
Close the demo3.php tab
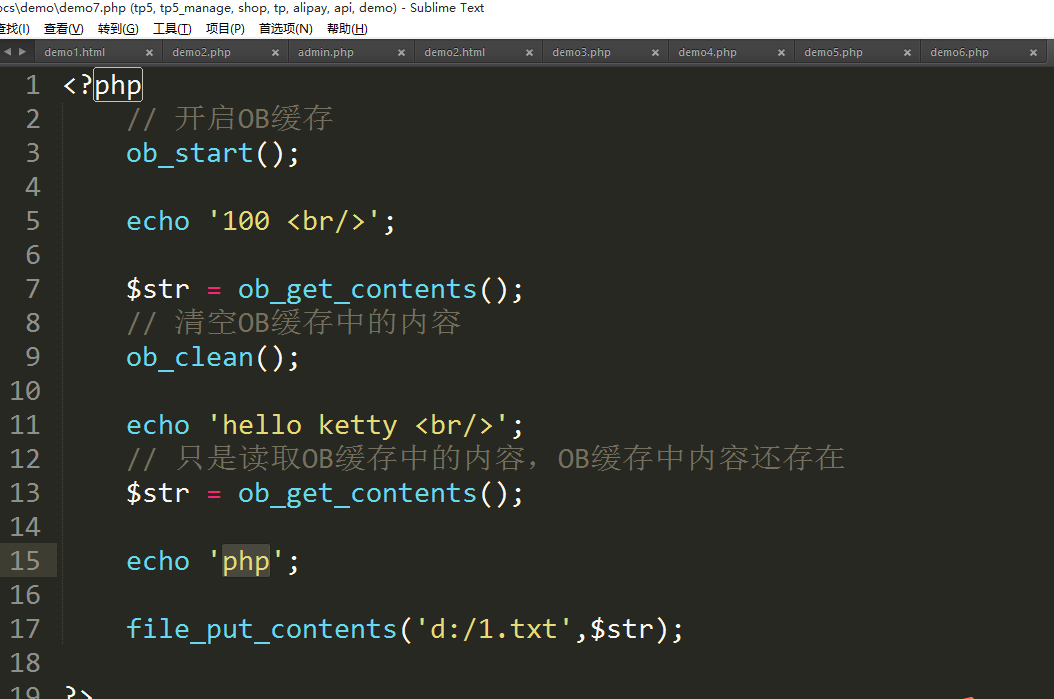tap(655, 53)
